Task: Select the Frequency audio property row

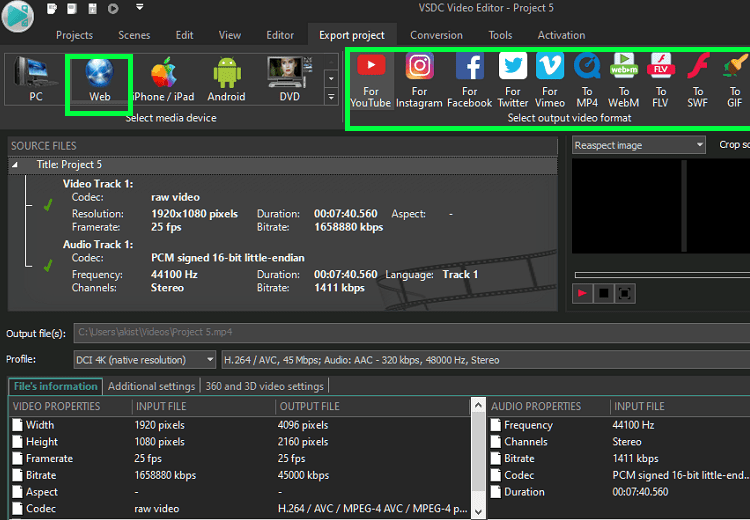Action: (619, 425)
